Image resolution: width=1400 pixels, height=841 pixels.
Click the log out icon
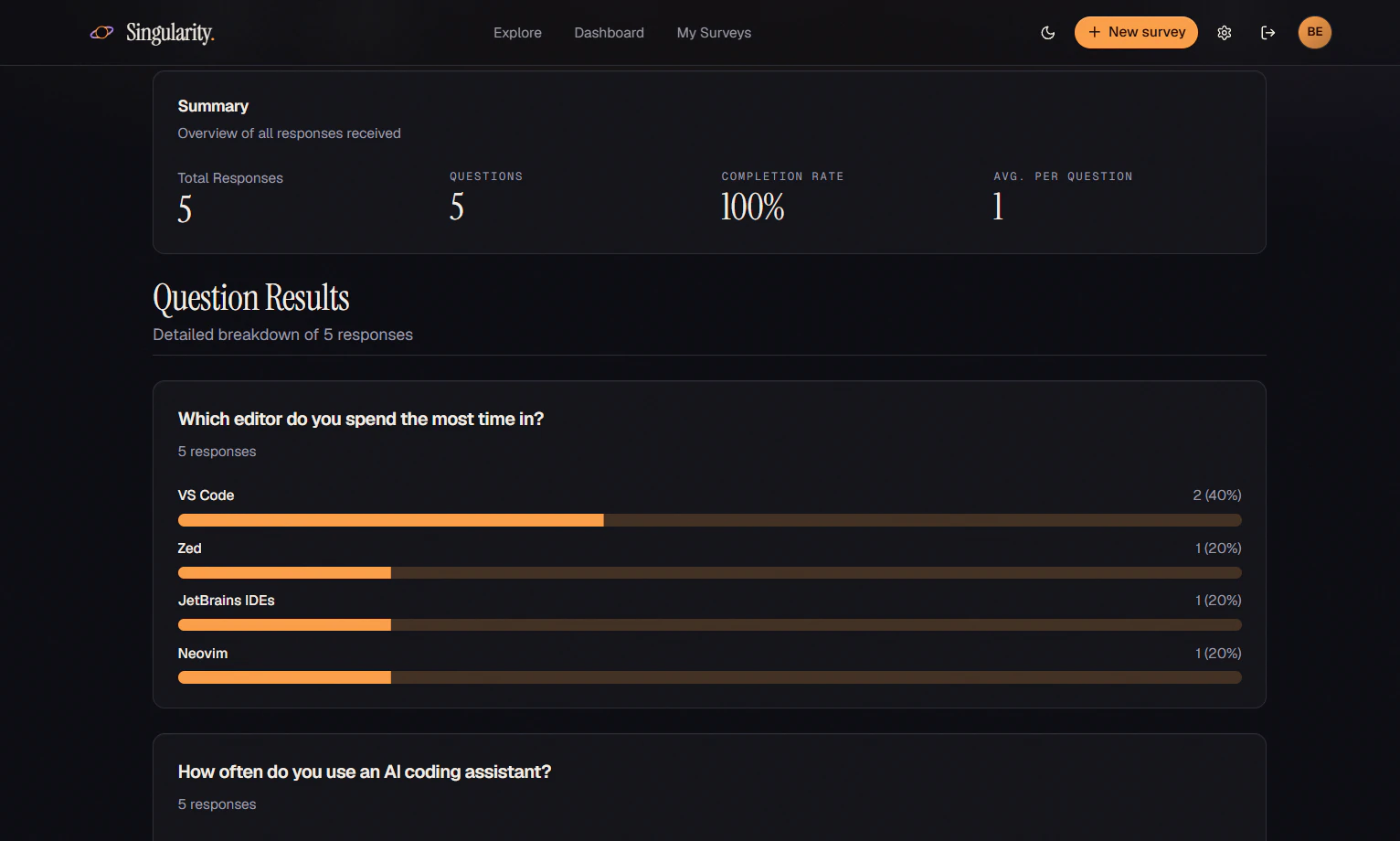[x=1268, y=33]
